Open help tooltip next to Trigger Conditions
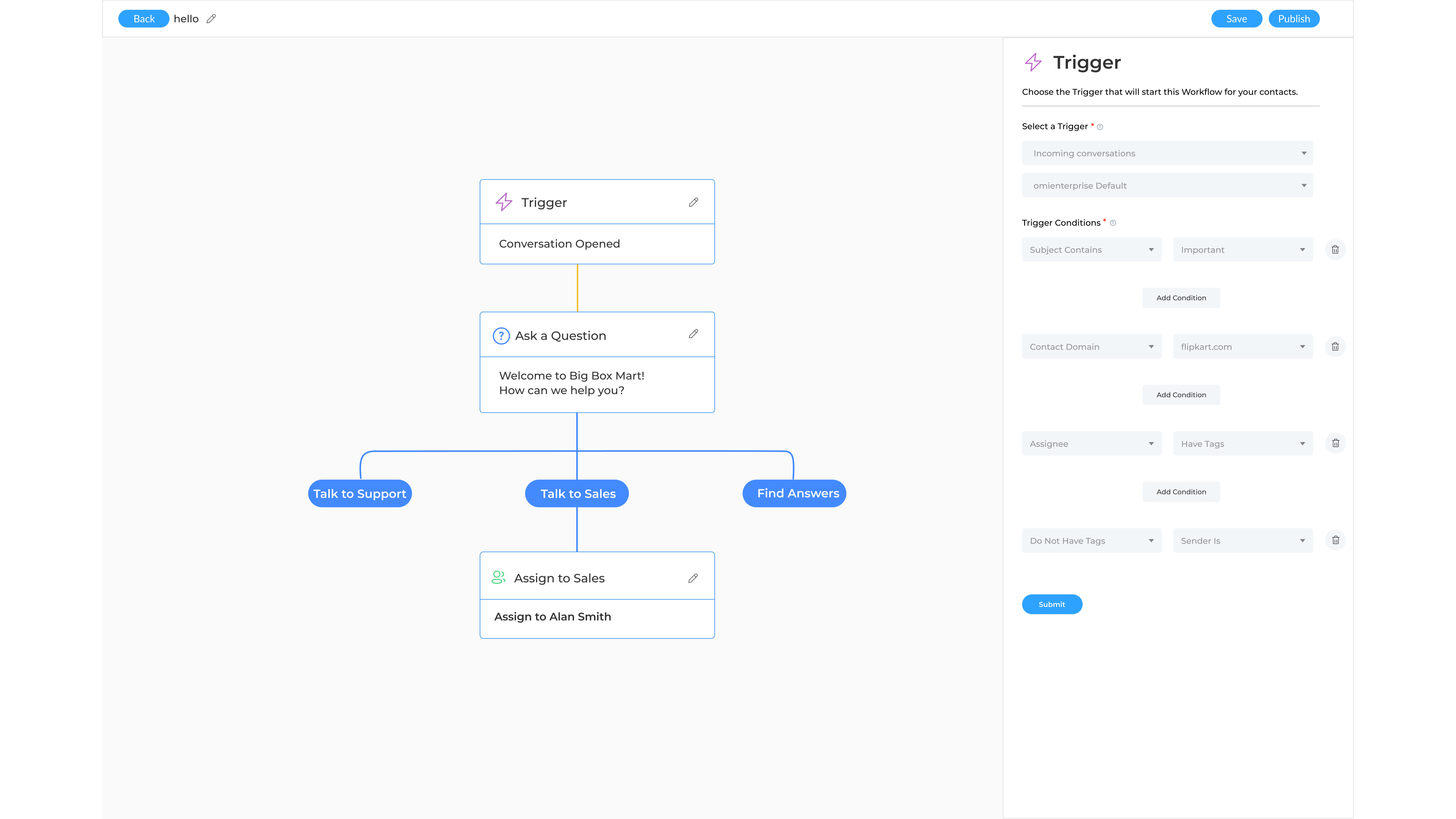Viewport: 1456px width, 819px height. pos(1112,223)
